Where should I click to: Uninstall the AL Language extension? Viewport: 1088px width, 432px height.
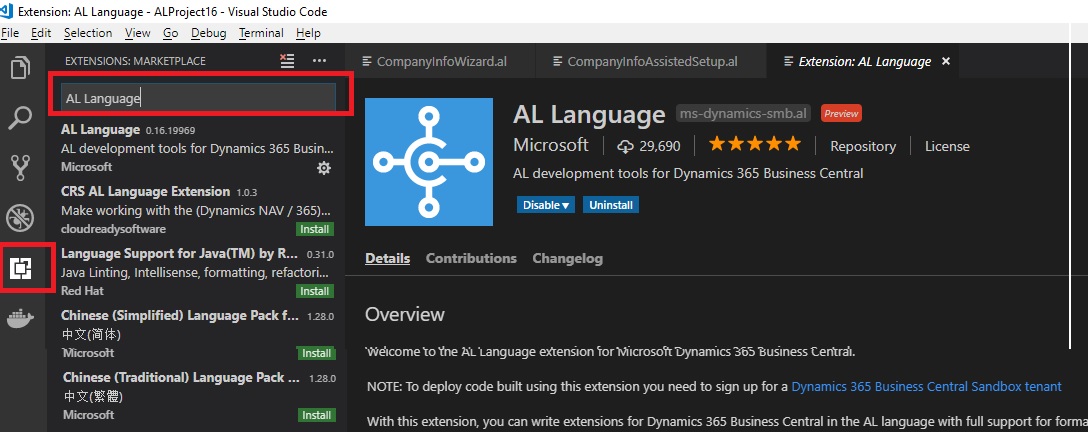pos(612,205)
